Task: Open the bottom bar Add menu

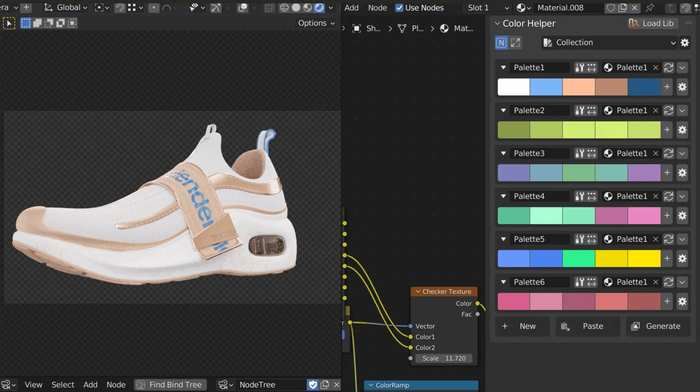Action: [90, 384]
